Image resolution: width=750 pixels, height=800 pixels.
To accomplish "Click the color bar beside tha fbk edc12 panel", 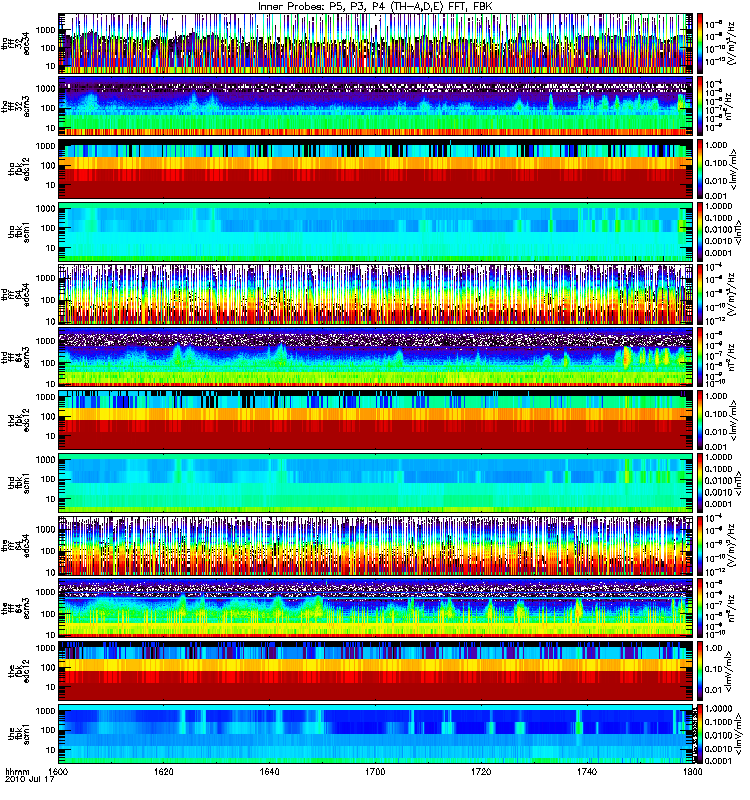I will [700, 168].
